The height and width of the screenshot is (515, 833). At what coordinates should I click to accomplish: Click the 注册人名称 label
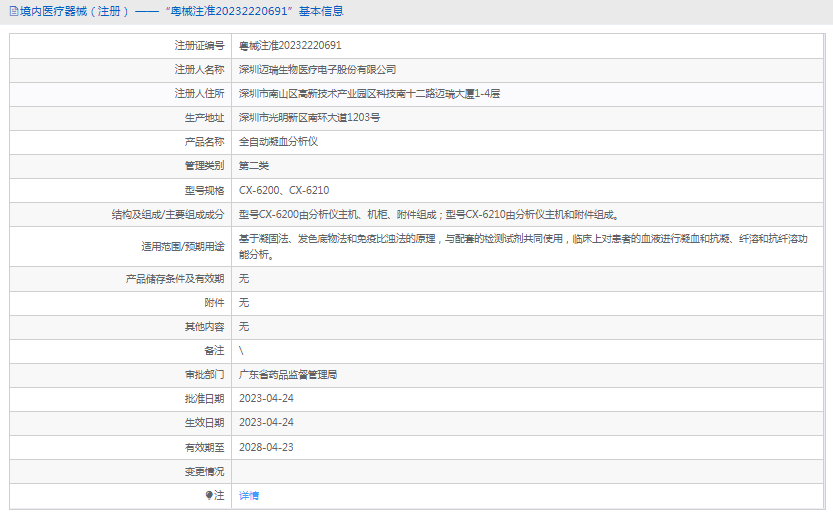tap(199, 70)
